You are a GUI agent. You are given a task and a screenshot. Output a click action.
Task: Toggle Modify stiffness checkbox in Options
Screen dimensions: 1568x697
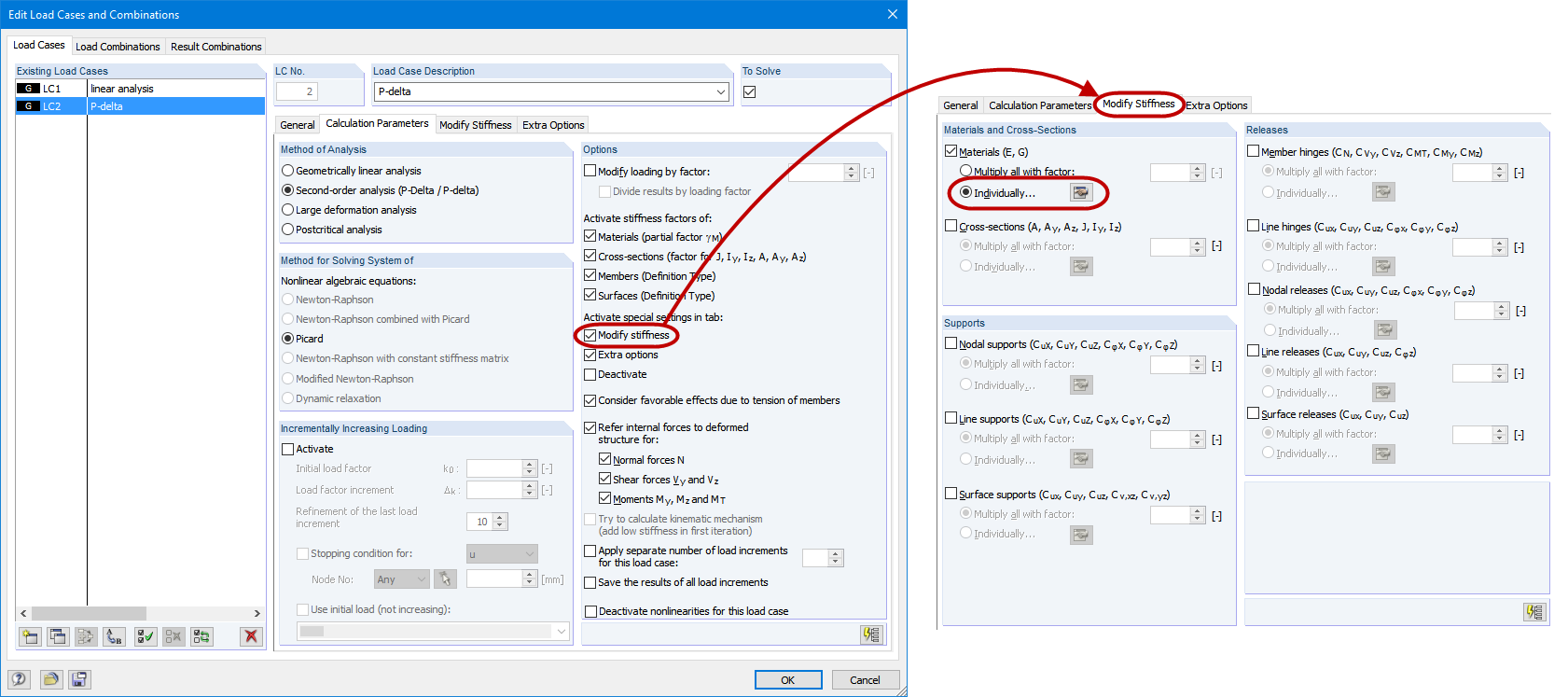click(590, 335)
